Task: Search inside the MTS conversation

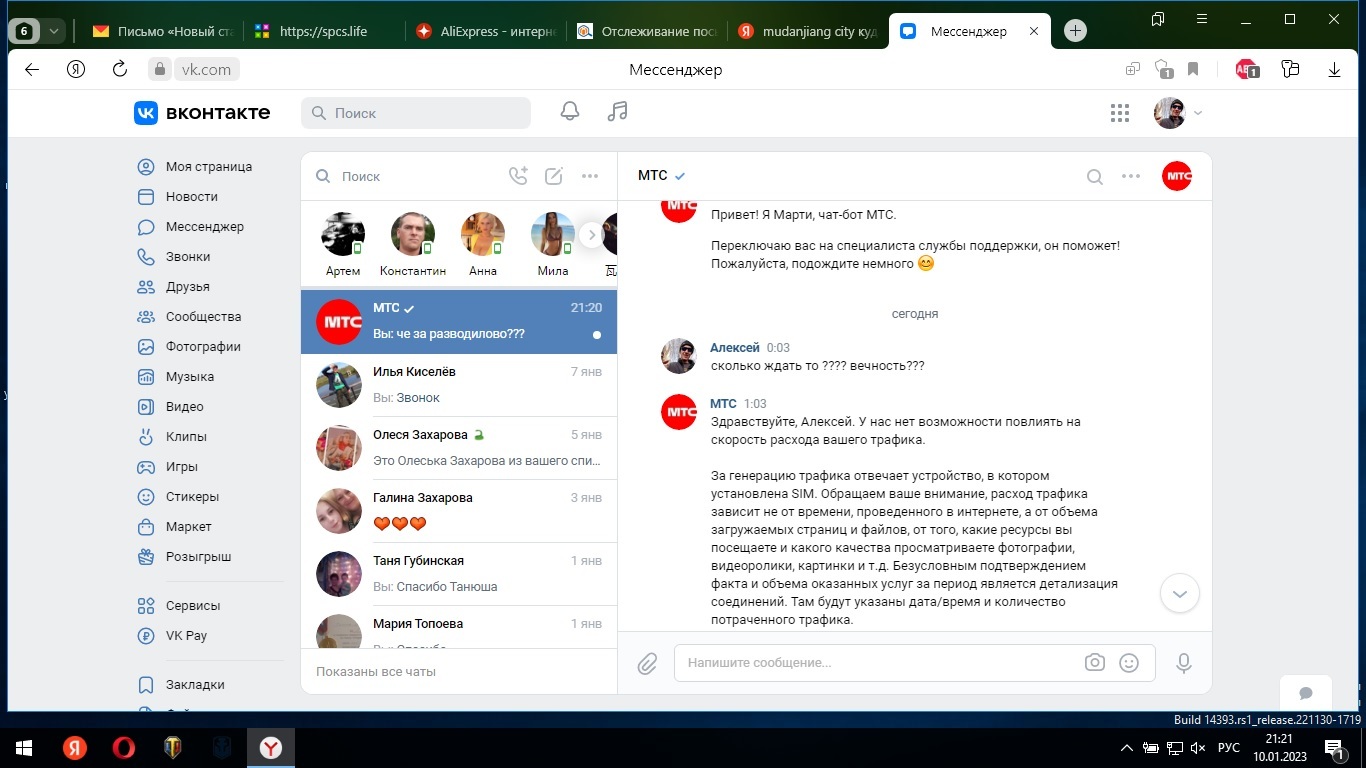Action: [x=1095, y=177]
